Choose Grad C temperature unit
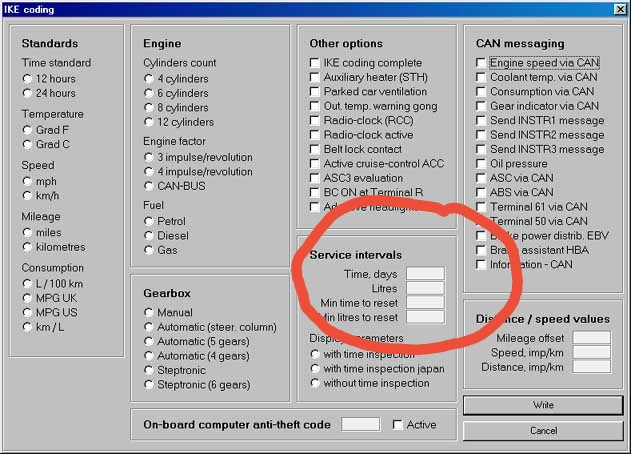 tap(28, 144)
